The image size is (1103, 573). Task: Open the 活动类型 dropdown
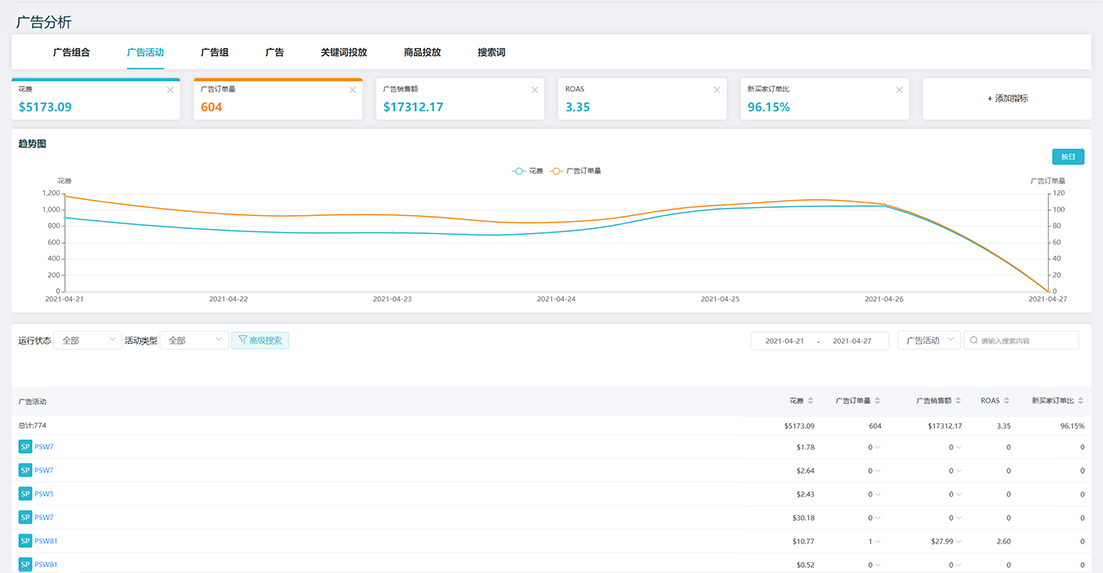[x=194, y=340]
